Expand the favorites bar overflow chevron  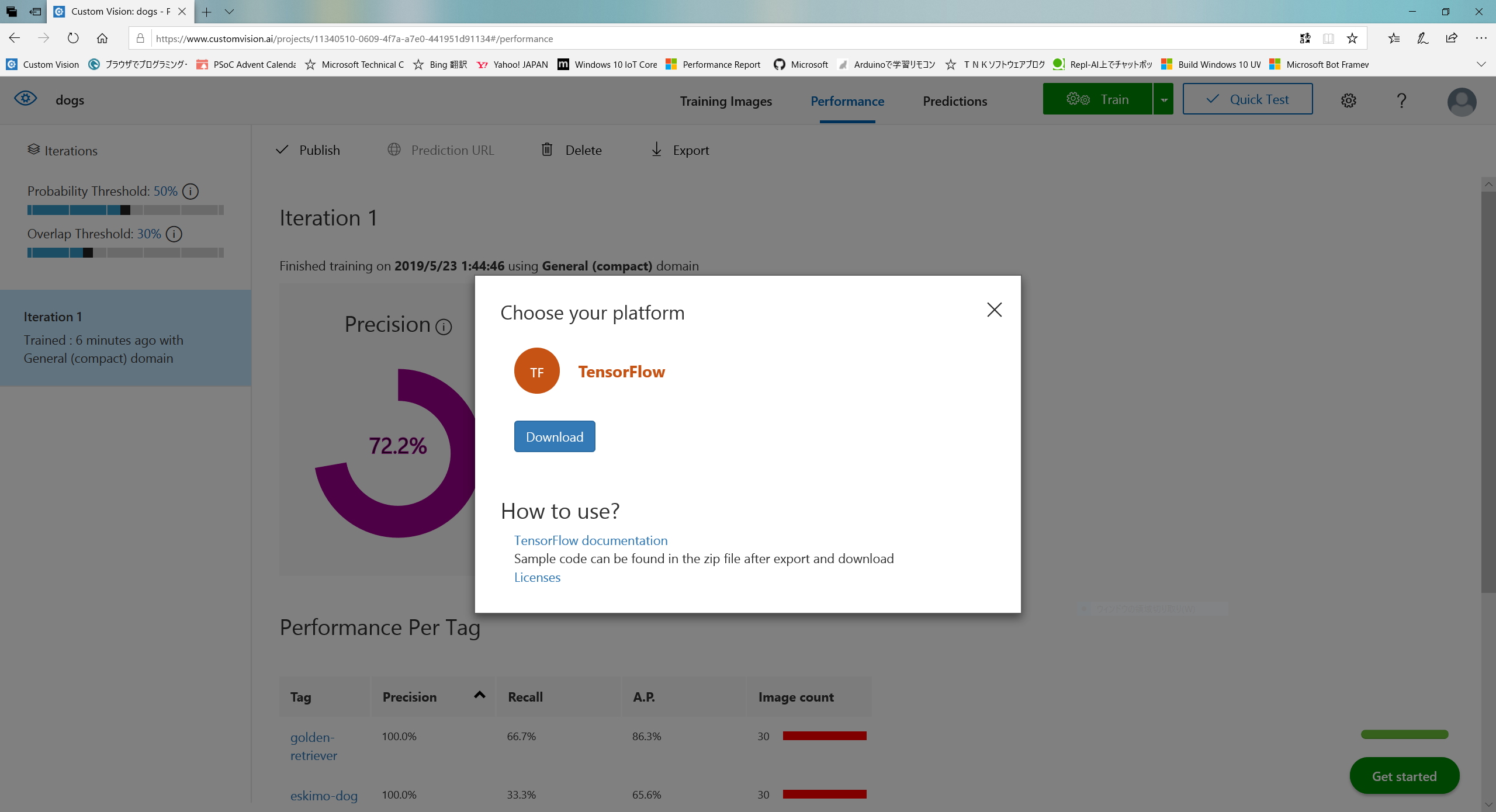tap(1480, 64)
